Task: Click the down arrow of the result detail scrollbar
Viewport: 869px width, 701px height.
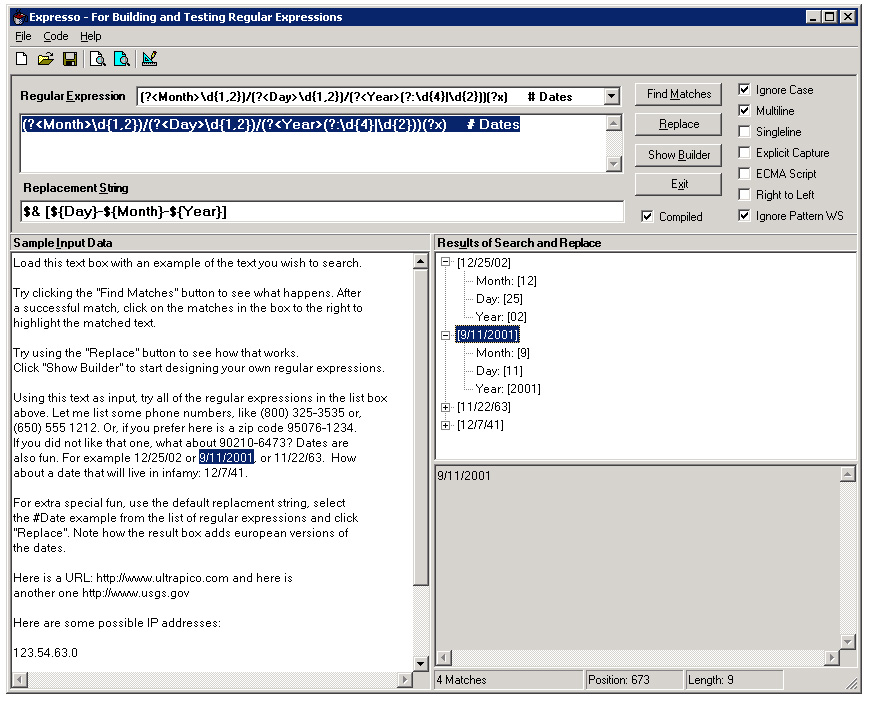Action: [x=848, y=642]
